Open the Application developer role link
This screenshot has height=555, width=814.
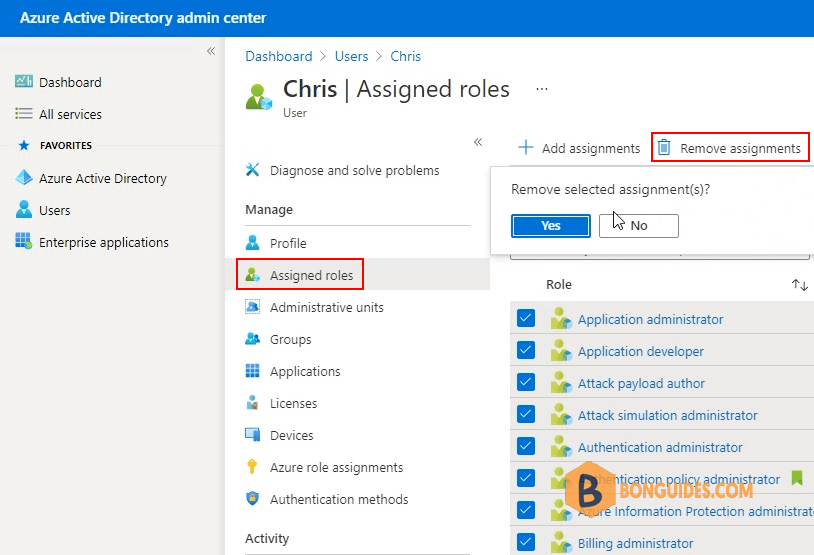pyautogui.click(x=641, y=351)
